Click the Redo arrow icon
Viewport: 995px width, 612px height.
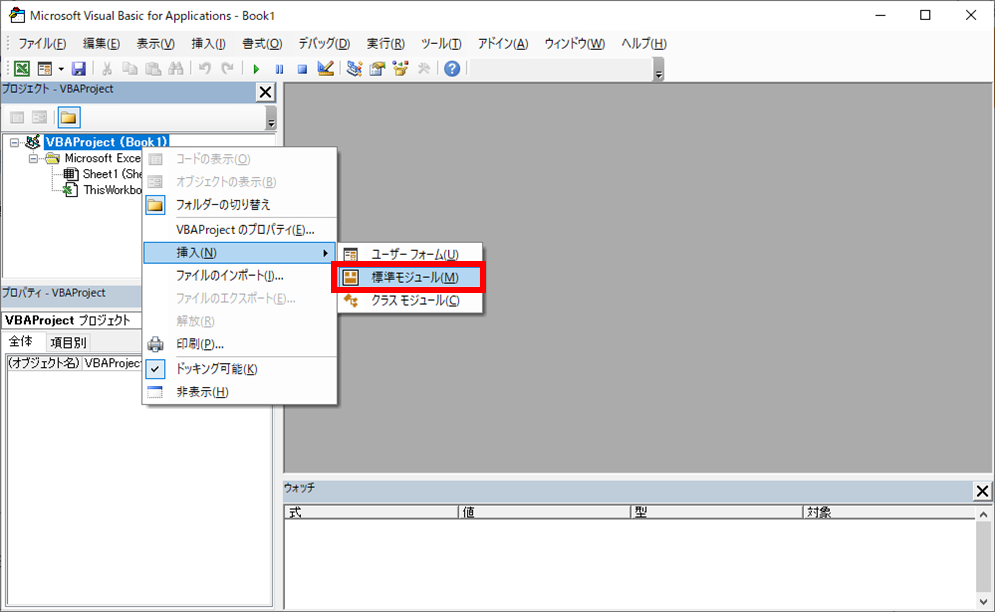227,69
